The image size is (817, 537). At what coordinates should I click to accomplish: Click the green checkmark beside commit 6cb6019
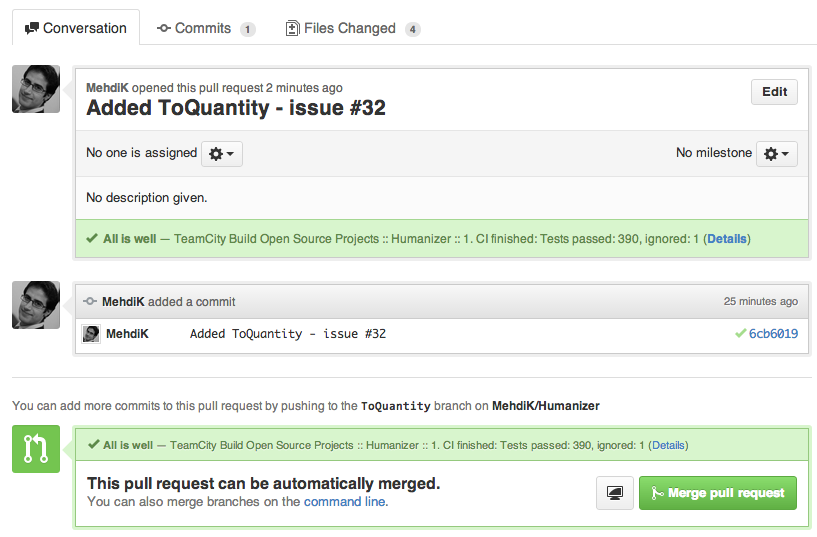click(740, 333)
